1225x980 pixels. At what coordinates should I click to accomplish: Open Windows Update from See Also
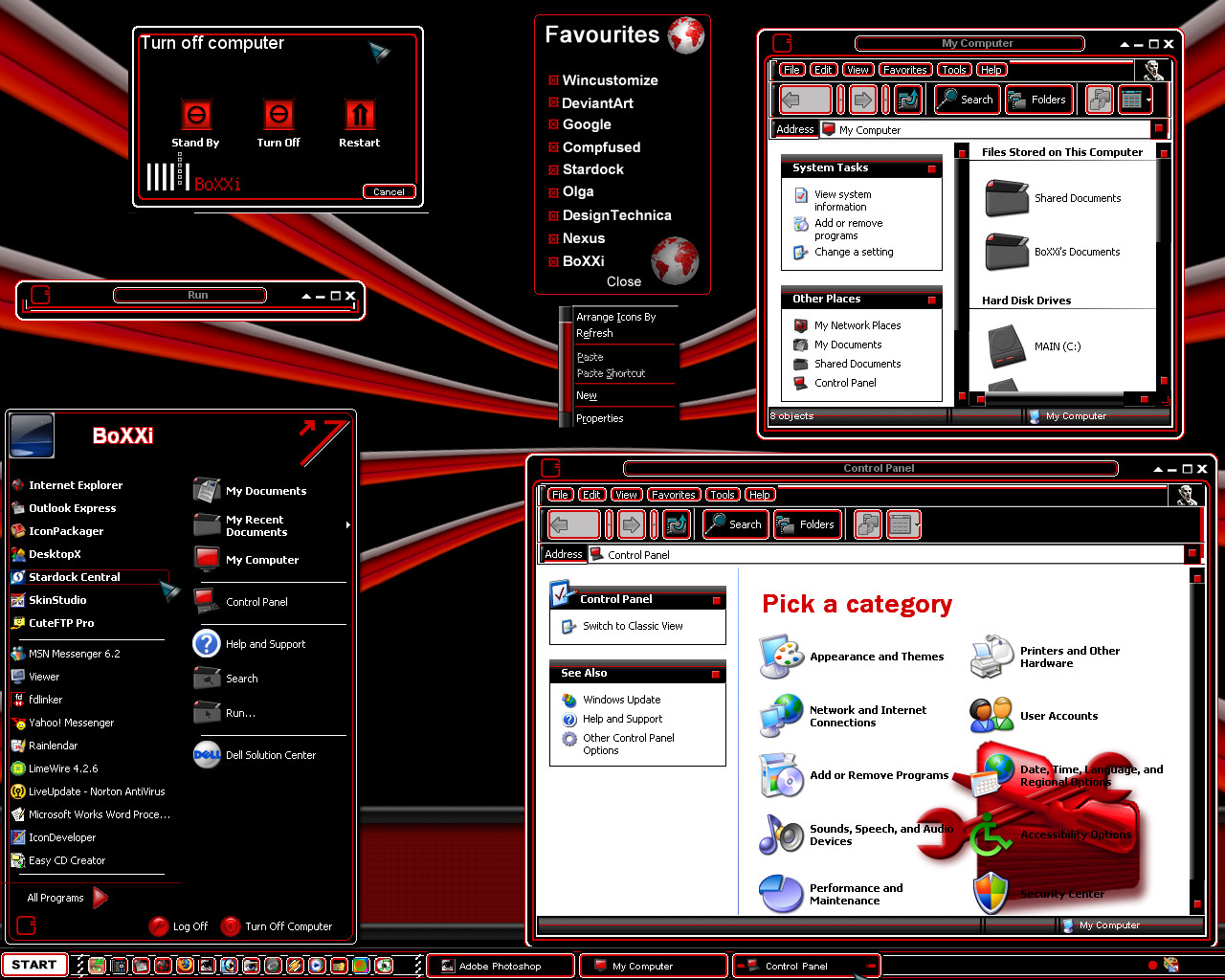[621, 700]
